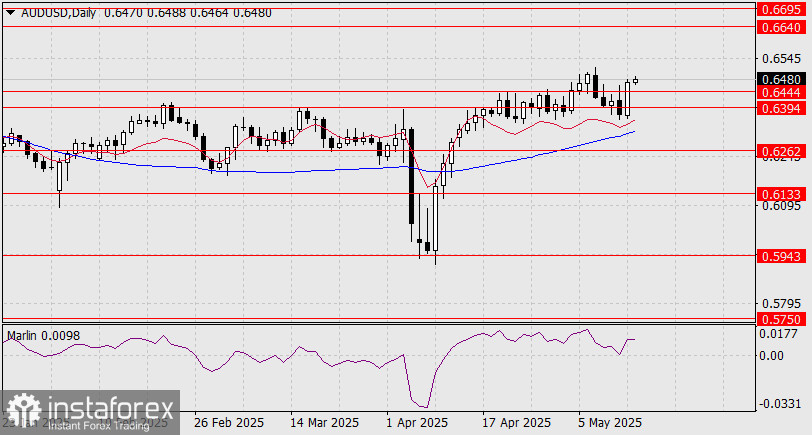Click the 26 Feb 2025 date label
Viewport: 812px width, 435px height.
pyautogui.click(x=229, y=423)
